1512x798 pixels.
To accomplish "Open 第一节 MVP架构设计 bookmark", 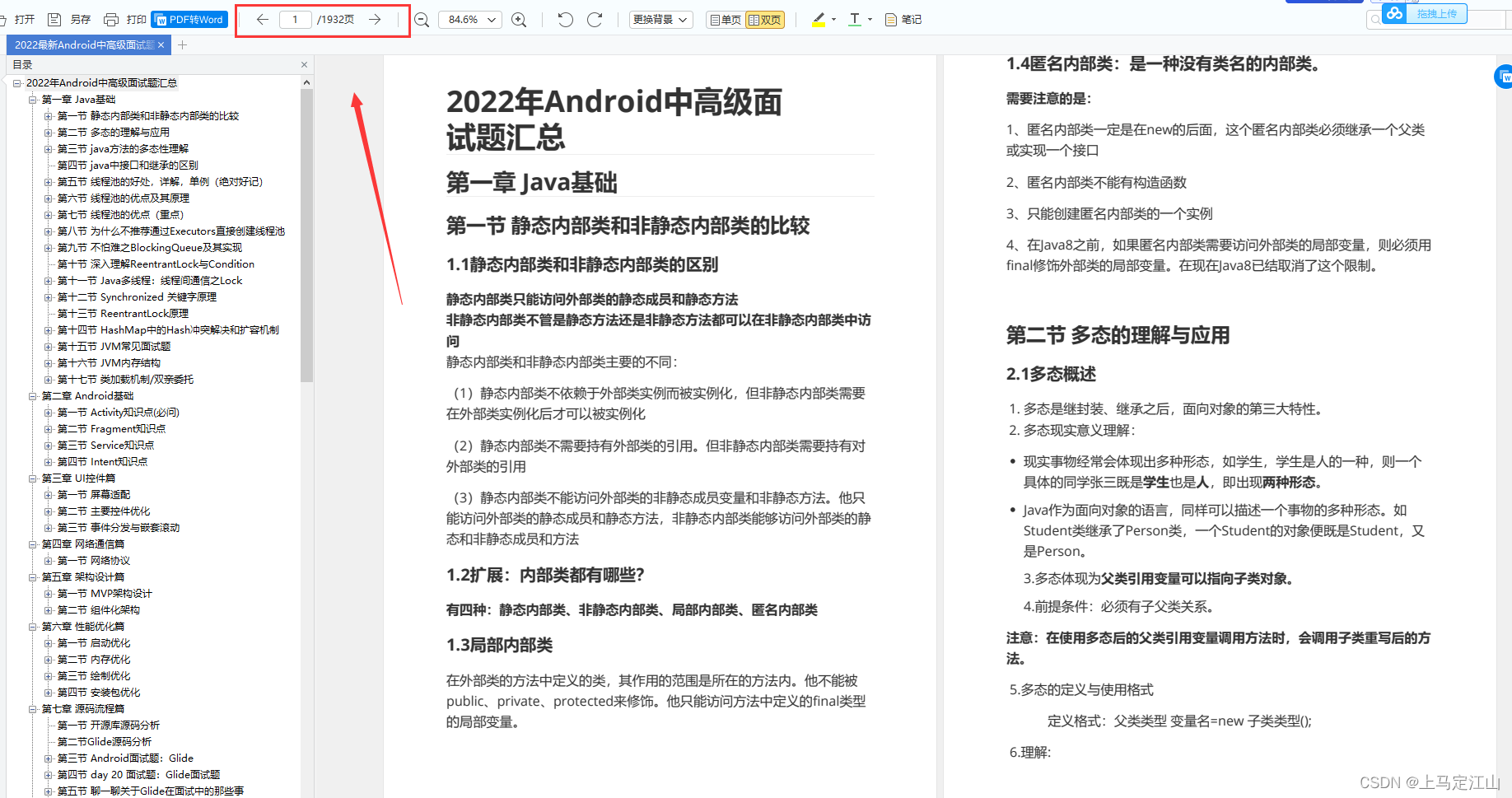I will coord(105,593).
